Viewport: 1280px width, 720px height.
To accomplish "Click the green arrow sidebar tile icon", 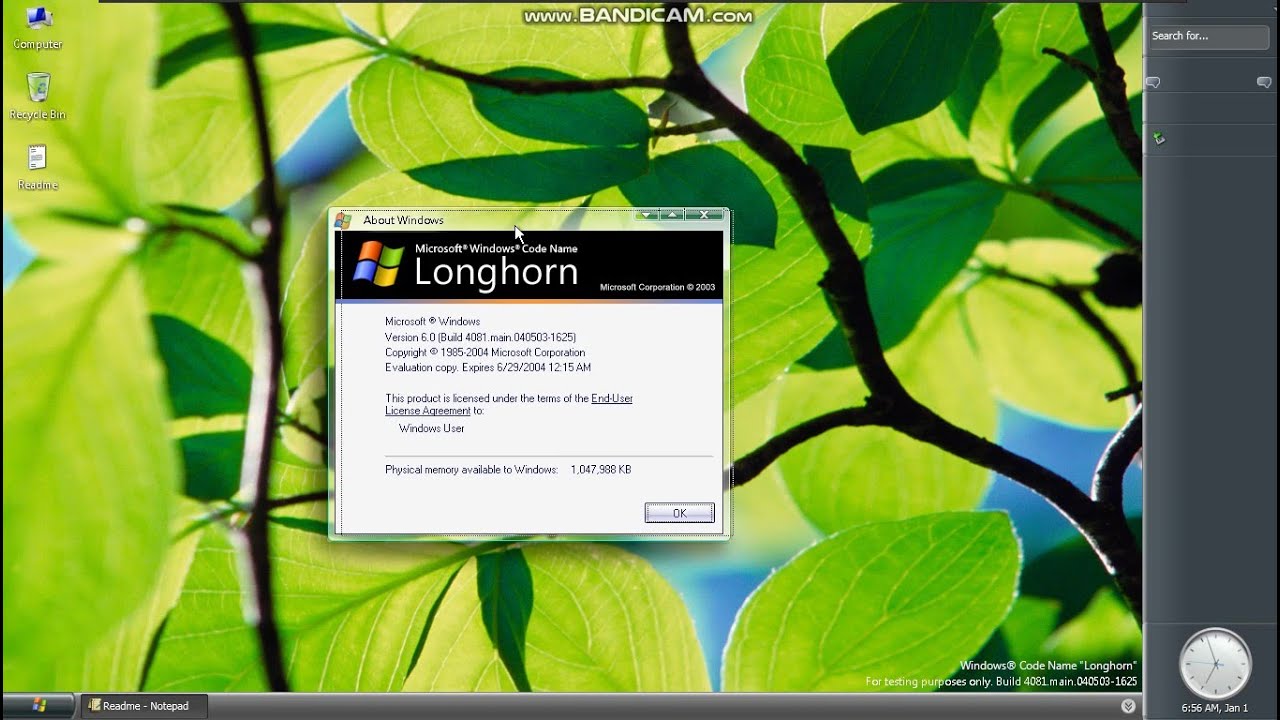I will 1159,139.
